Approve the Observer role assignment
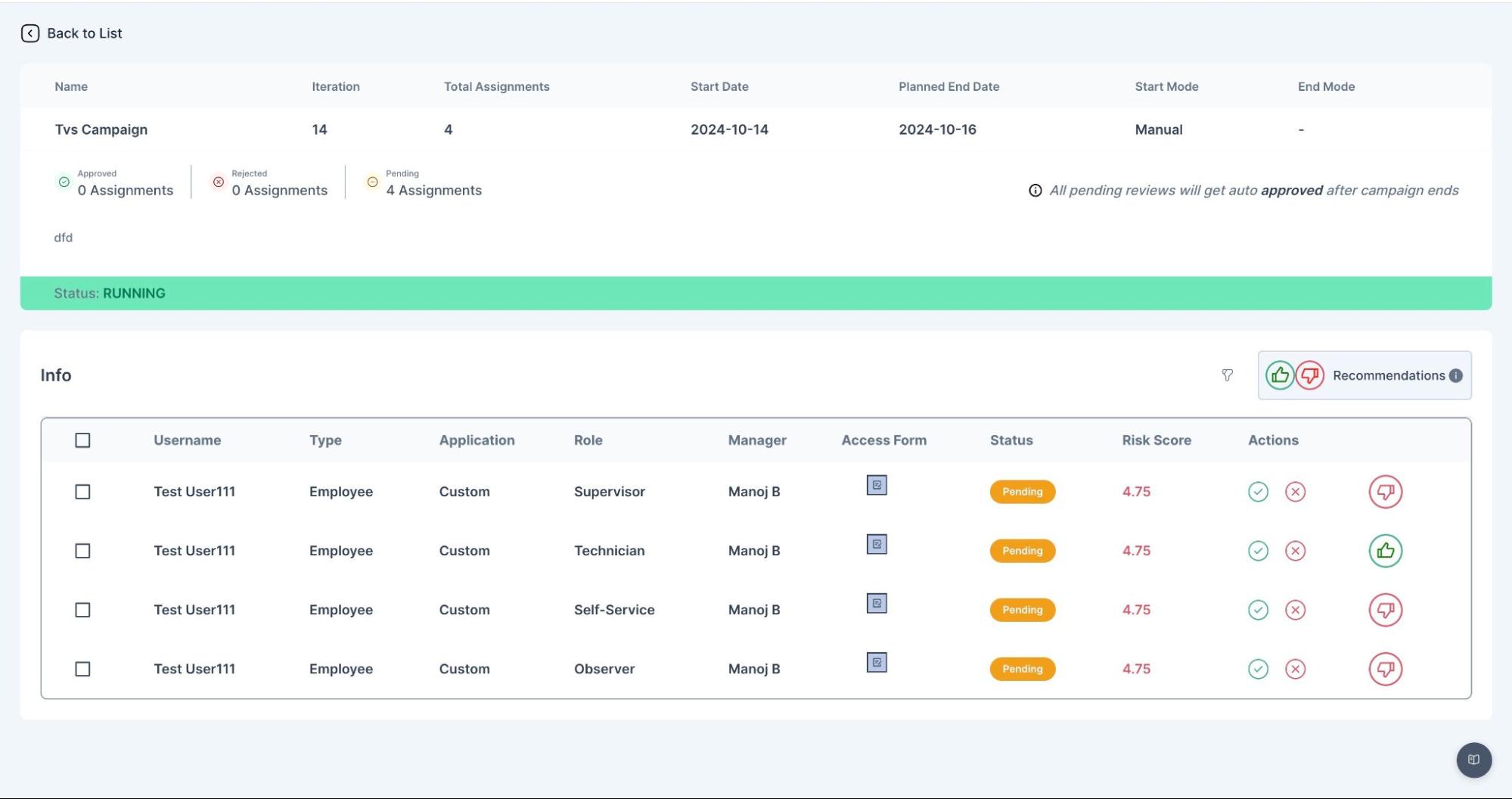Viewport: 1512px width, 799px height. pos(1258,669)
